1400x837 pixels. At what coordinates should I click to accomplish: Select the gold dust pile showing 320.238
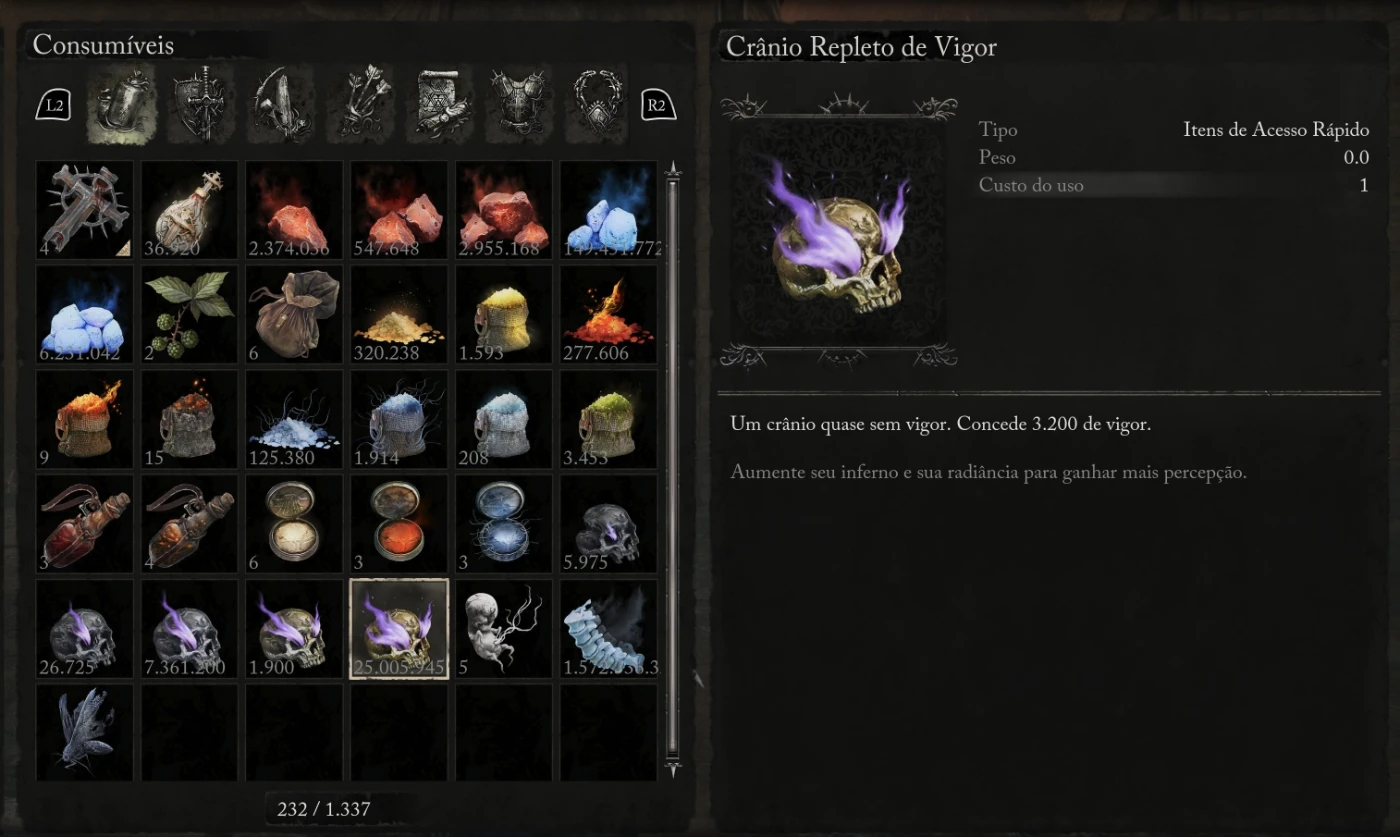click(399, 315)
